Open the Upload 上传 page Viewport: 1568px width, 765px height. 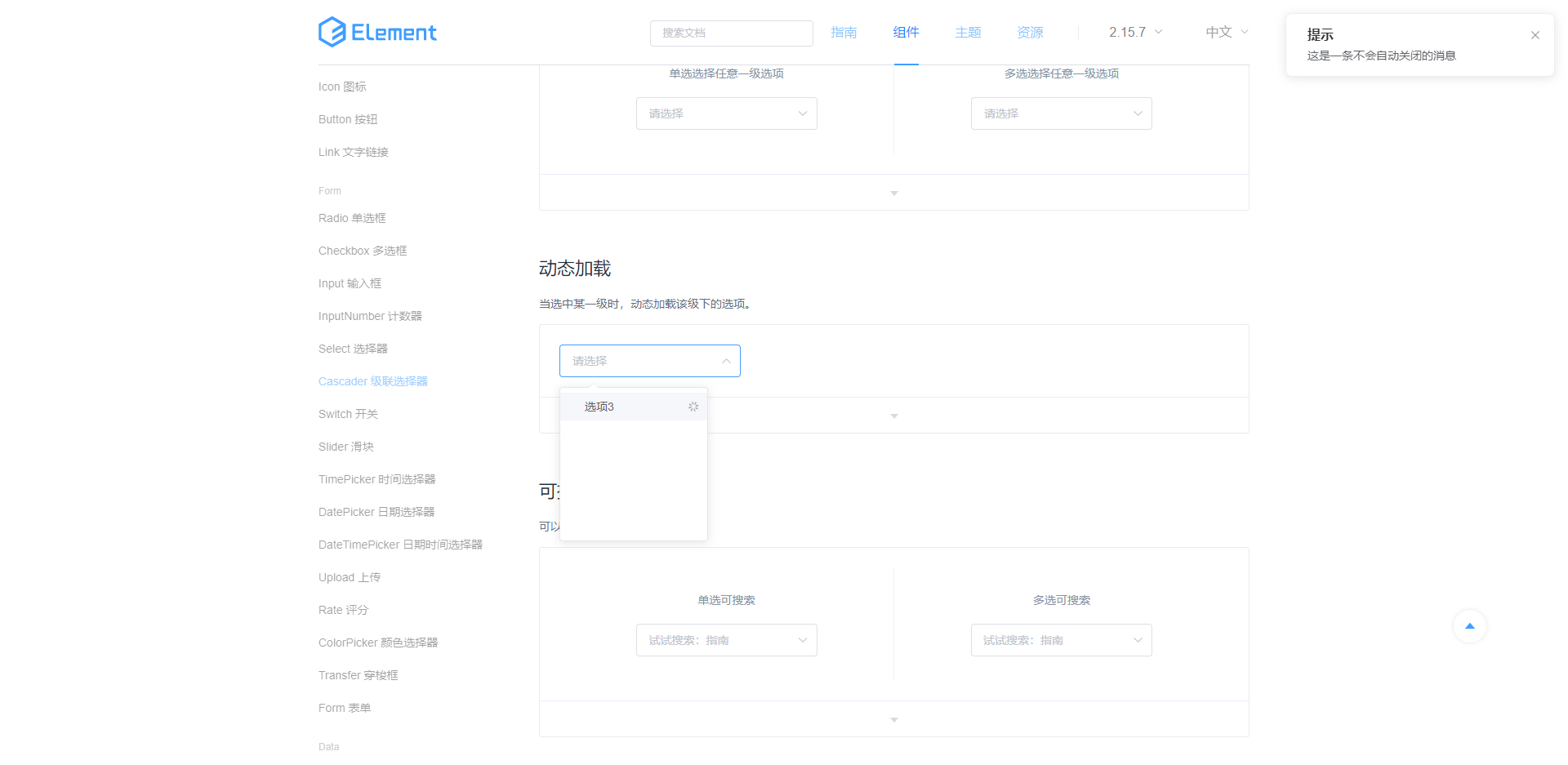tap(350, 577)
